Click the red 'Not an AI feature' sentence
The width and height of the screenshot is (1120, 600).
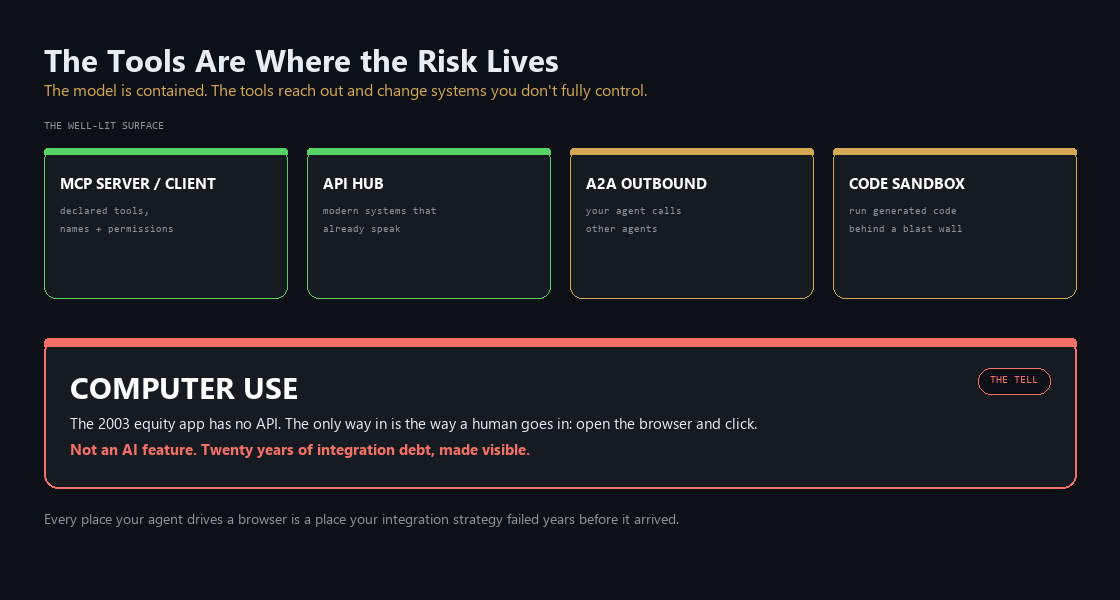point(300,450)
